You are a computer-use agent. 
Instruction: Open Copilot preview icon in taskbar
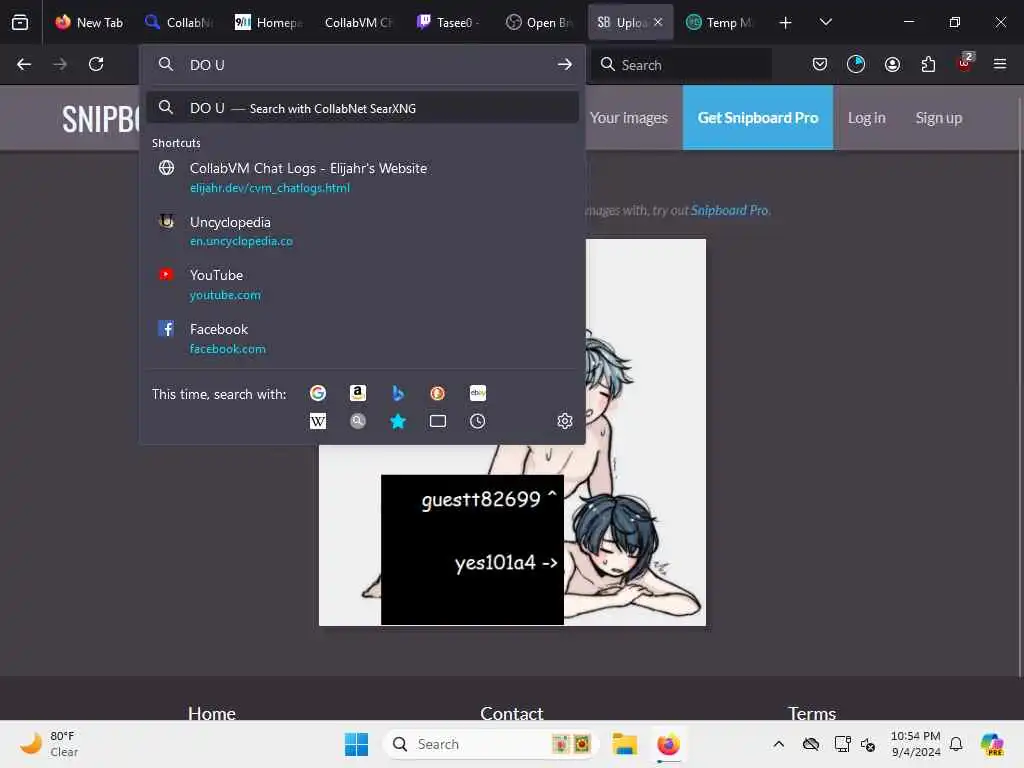coord(992,744)
